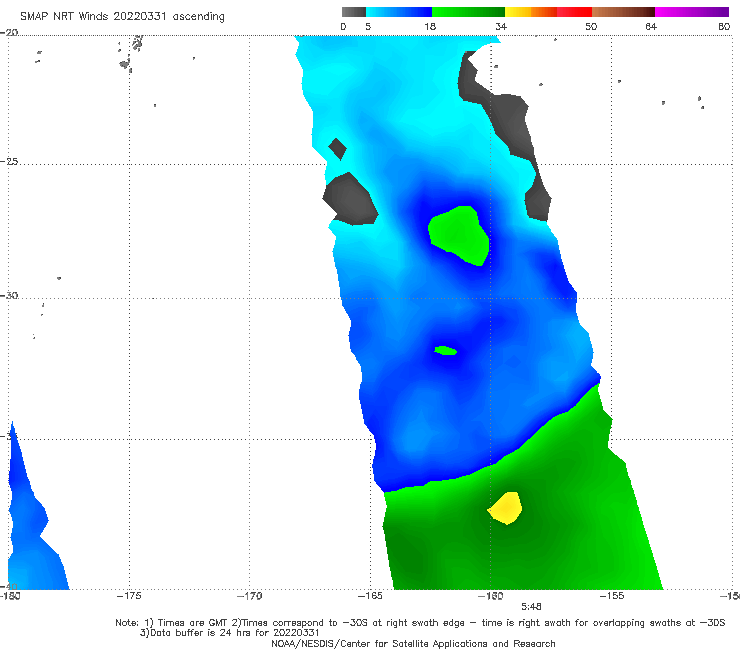Click the small gray diamond patch near -24 latitude
This screenshot has width=740, height=650.
point(337,149)
